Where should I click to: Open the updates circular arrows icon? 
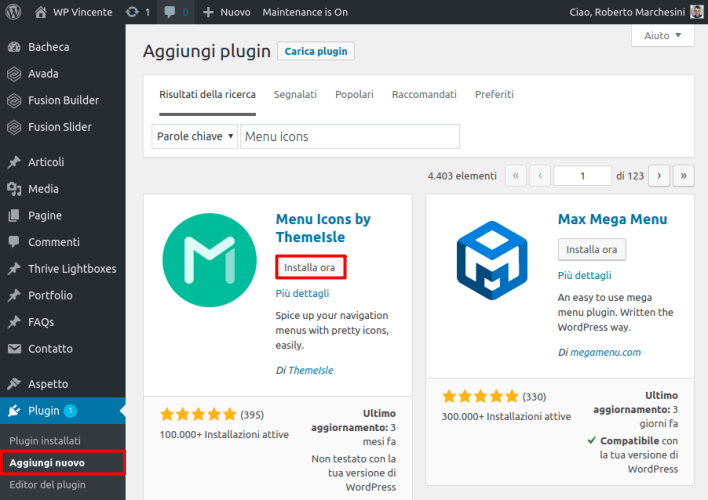click(x=132, y=12)
